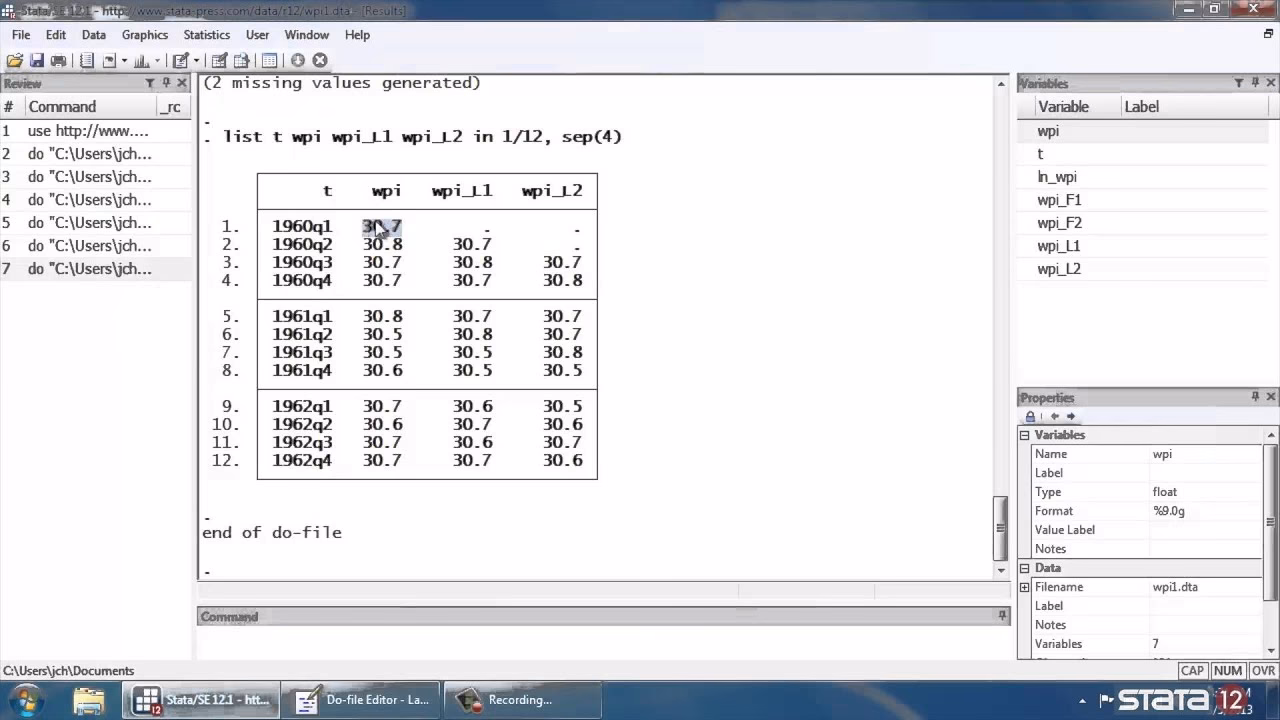Toggle the lock icon in Properties panel
Image resolution: width=1280 pixels, height=720 pixels.
1031,417
